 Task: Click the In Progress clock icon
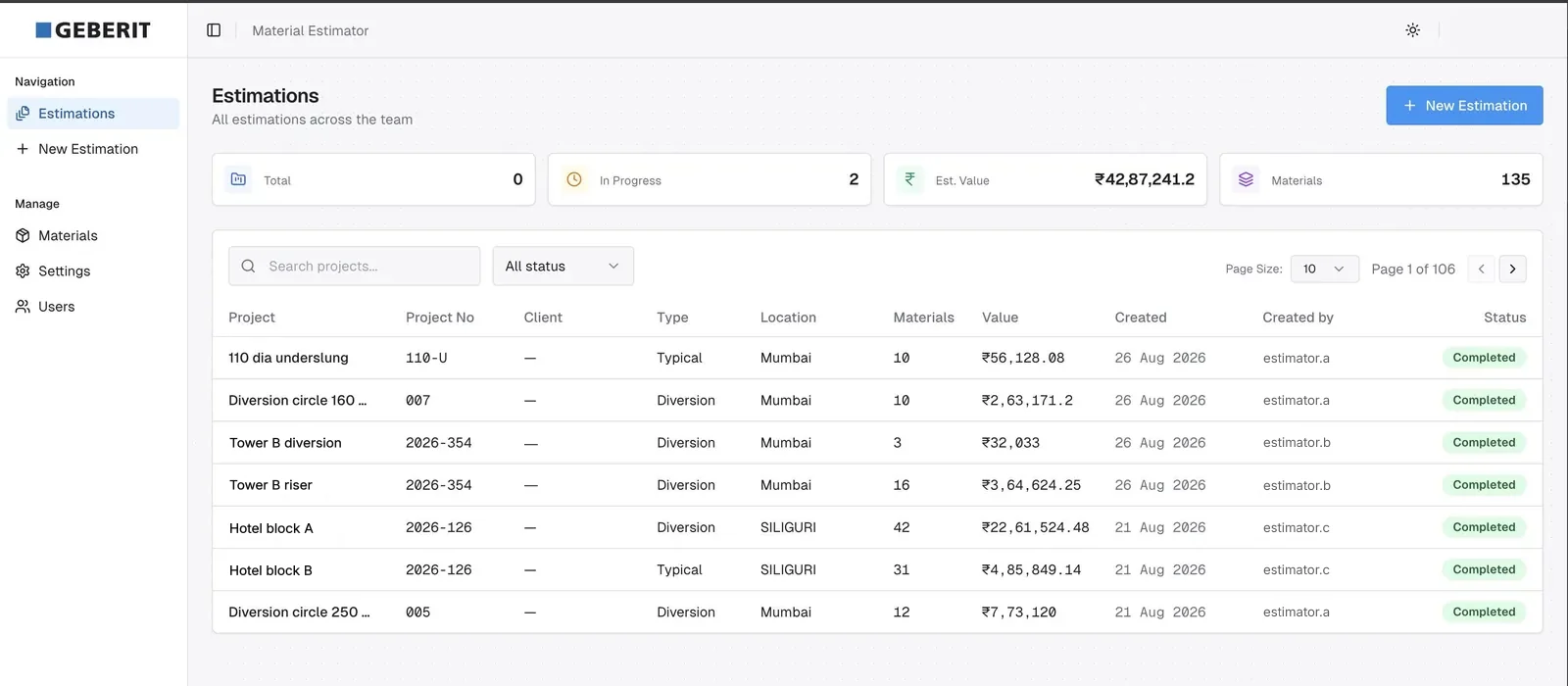click(574, 179)
